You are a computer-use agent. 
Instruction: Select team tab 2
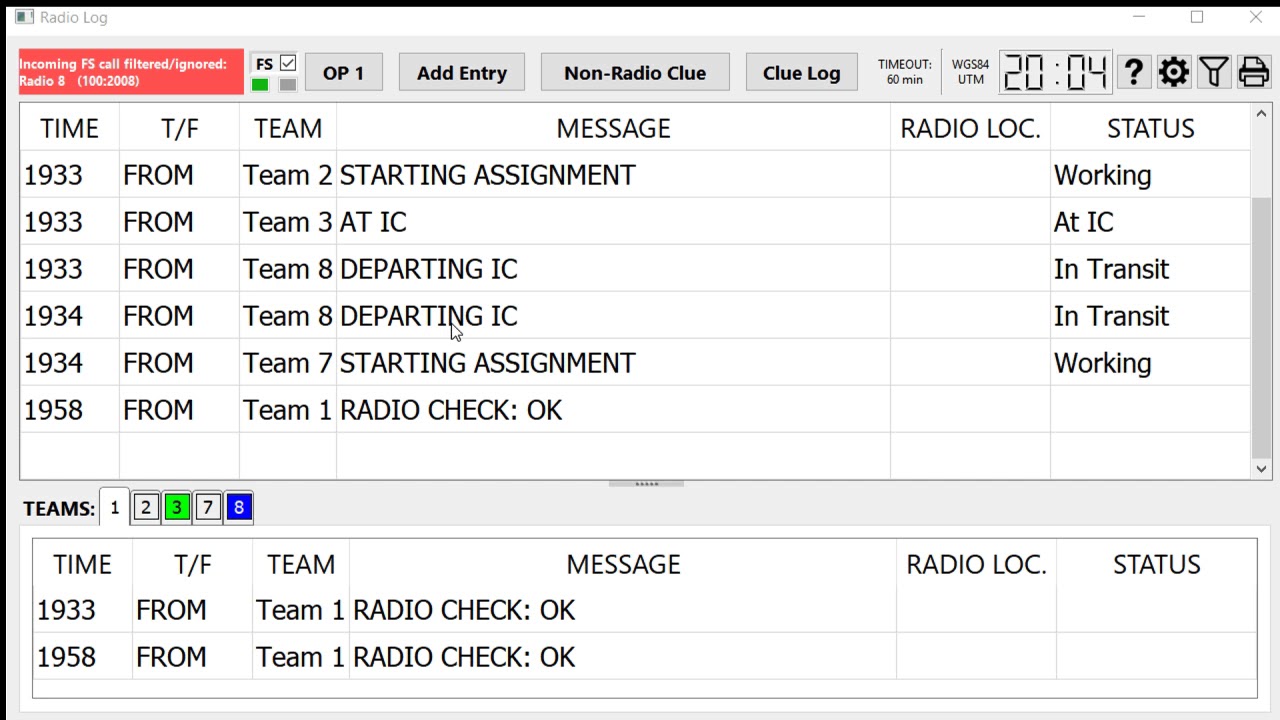[x=146, y=508]
